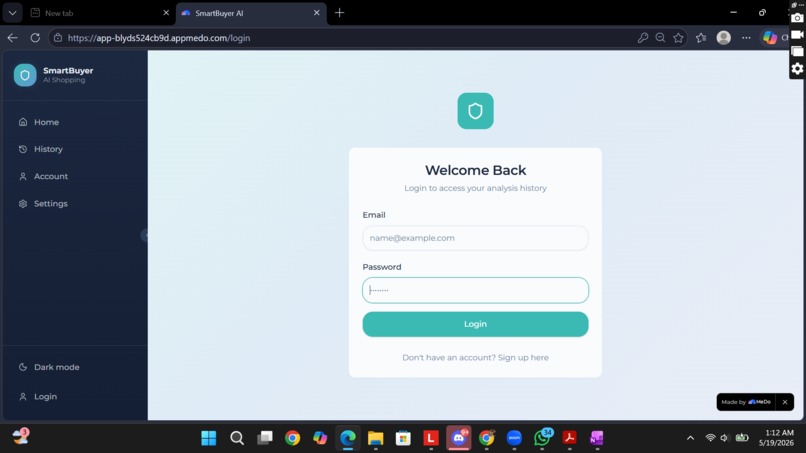Open File Explorer in the taskbar
The height and width of the screenshot is (453, 806).
tap(376, 438)
